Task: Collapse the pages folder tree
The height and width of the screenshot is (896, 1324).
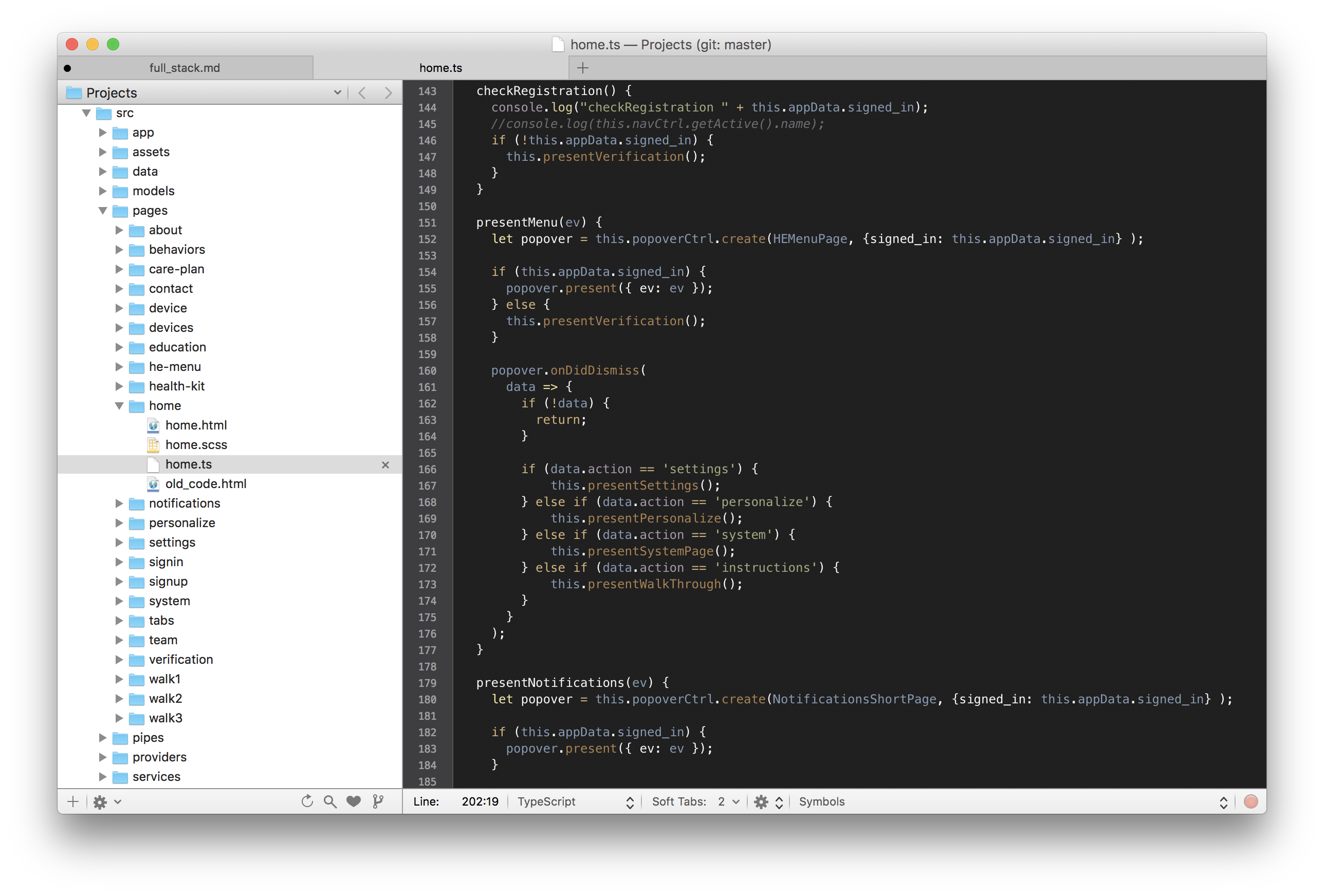Action: click(x=103, y=210)
